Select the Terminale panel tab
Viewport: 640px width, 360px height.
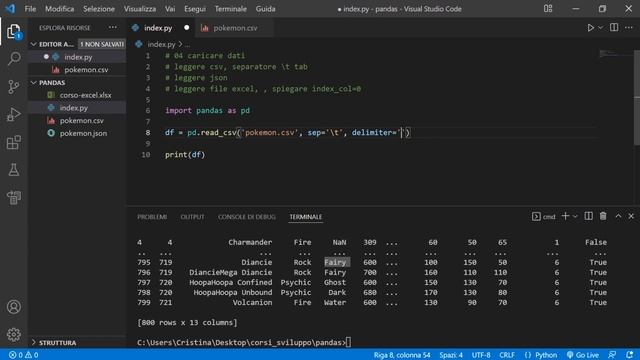pyautogui.click(x=306, y=217)
